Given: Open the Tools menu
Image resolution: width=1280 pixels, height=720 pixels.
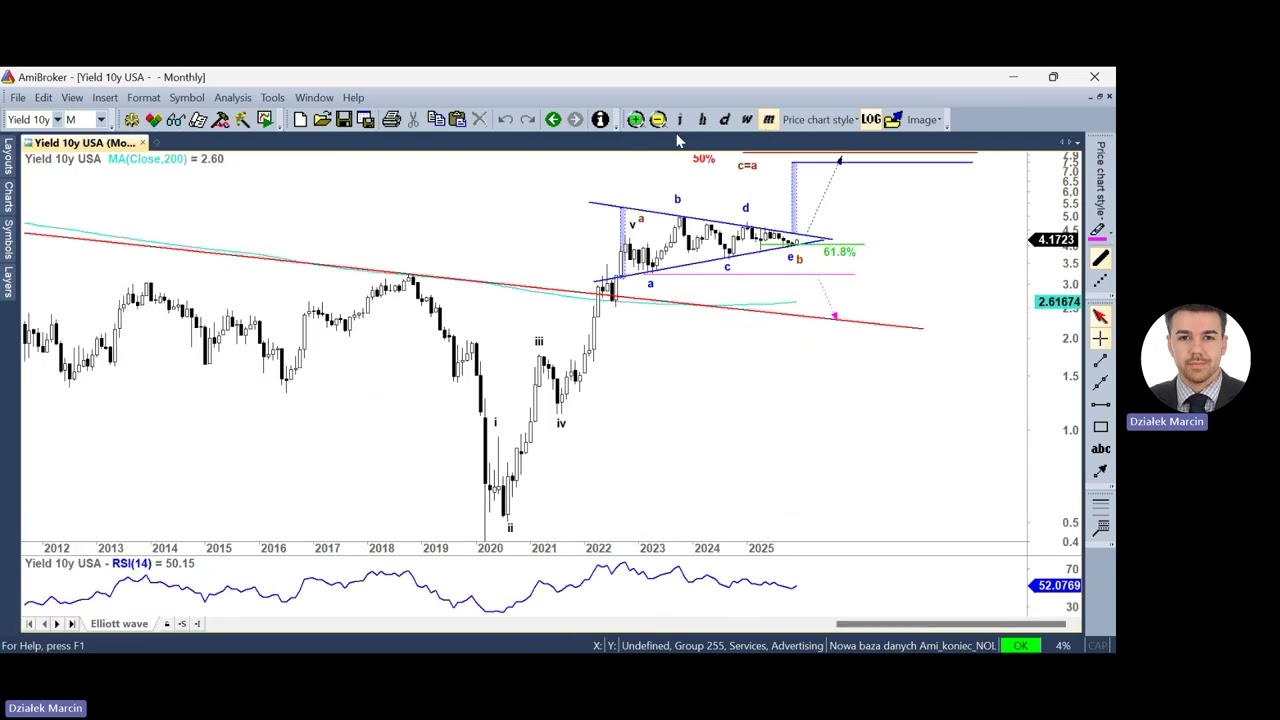Looking at the screenshot, I should (x=272, y=98).
